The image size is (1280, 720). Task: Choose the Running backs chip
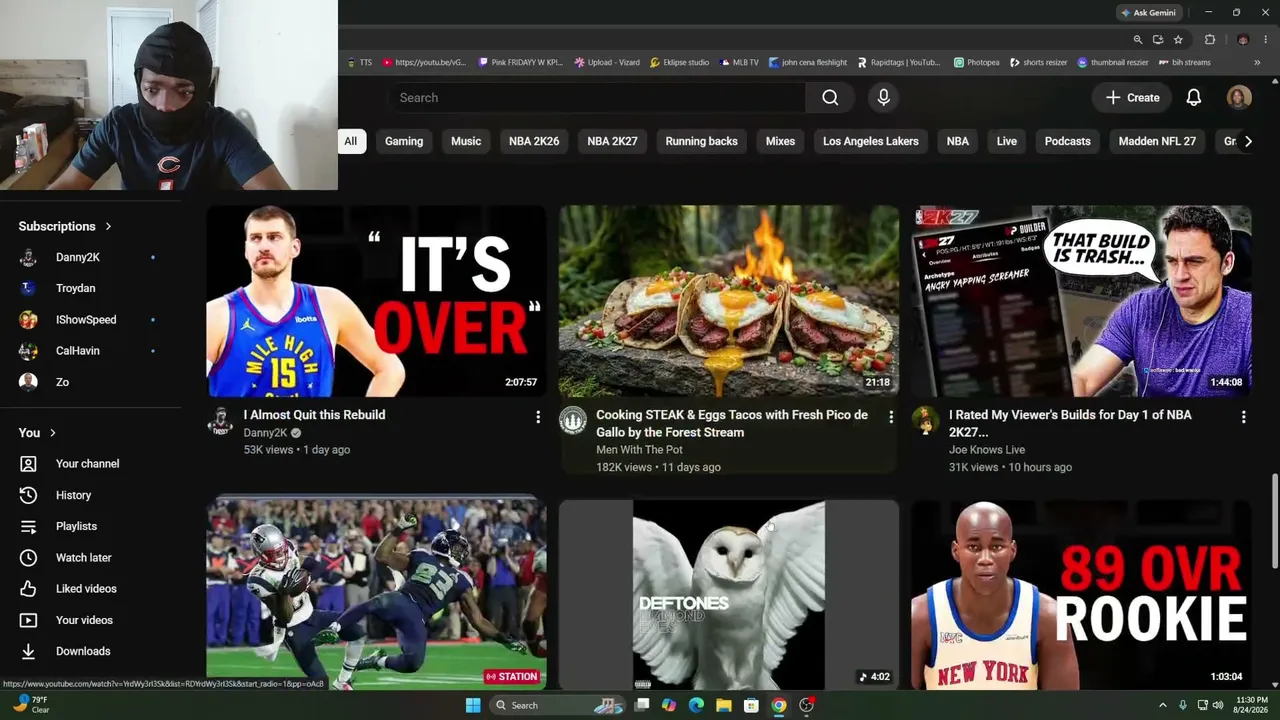pyautogui.click(x=702, y=141)
